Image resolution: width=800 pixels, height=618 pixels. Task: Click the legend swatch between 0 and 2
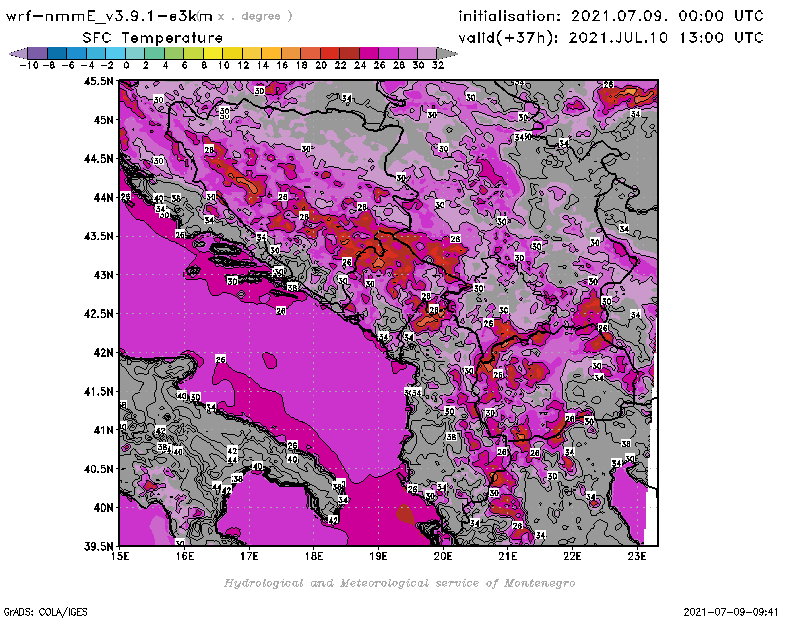[135, 53]
